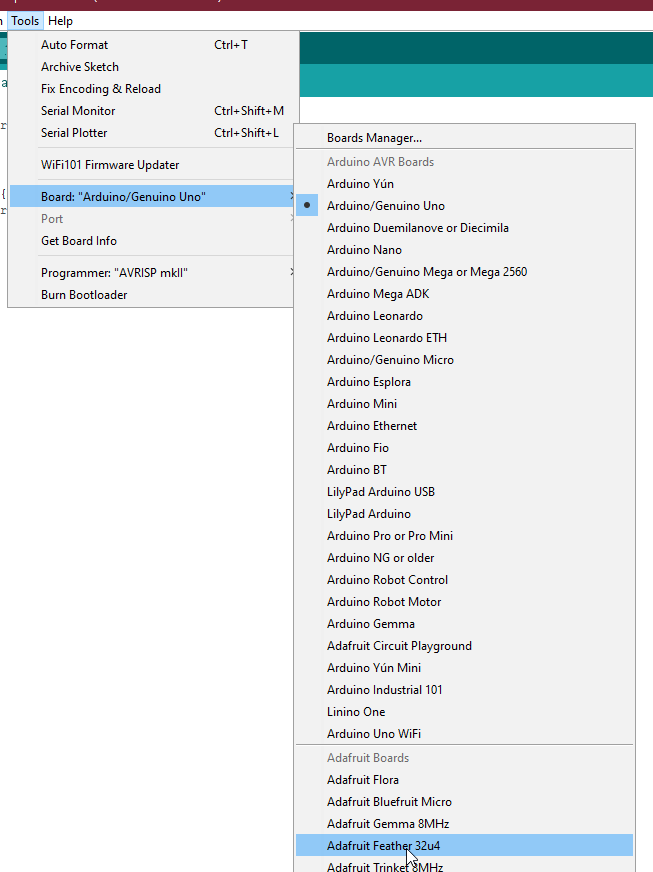The width and height of the screenshot is (653, 872).
Task: Choose LilyPad Arduino USB
Action: (464, 492)
